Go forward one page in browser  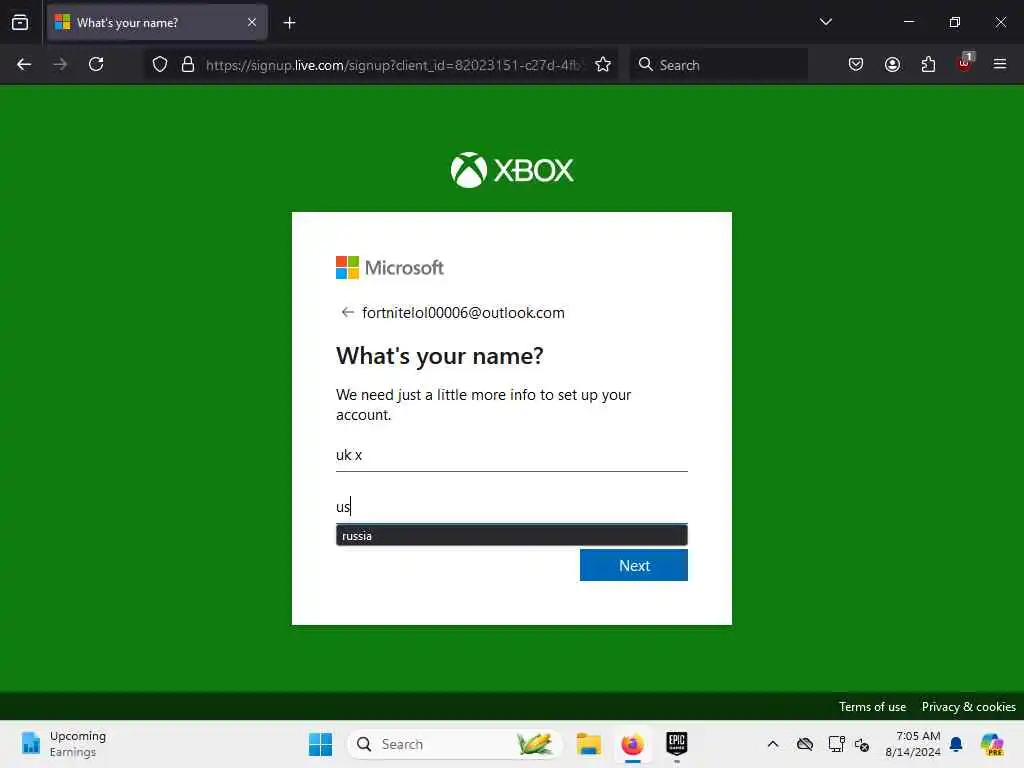[x=60, y=64]
